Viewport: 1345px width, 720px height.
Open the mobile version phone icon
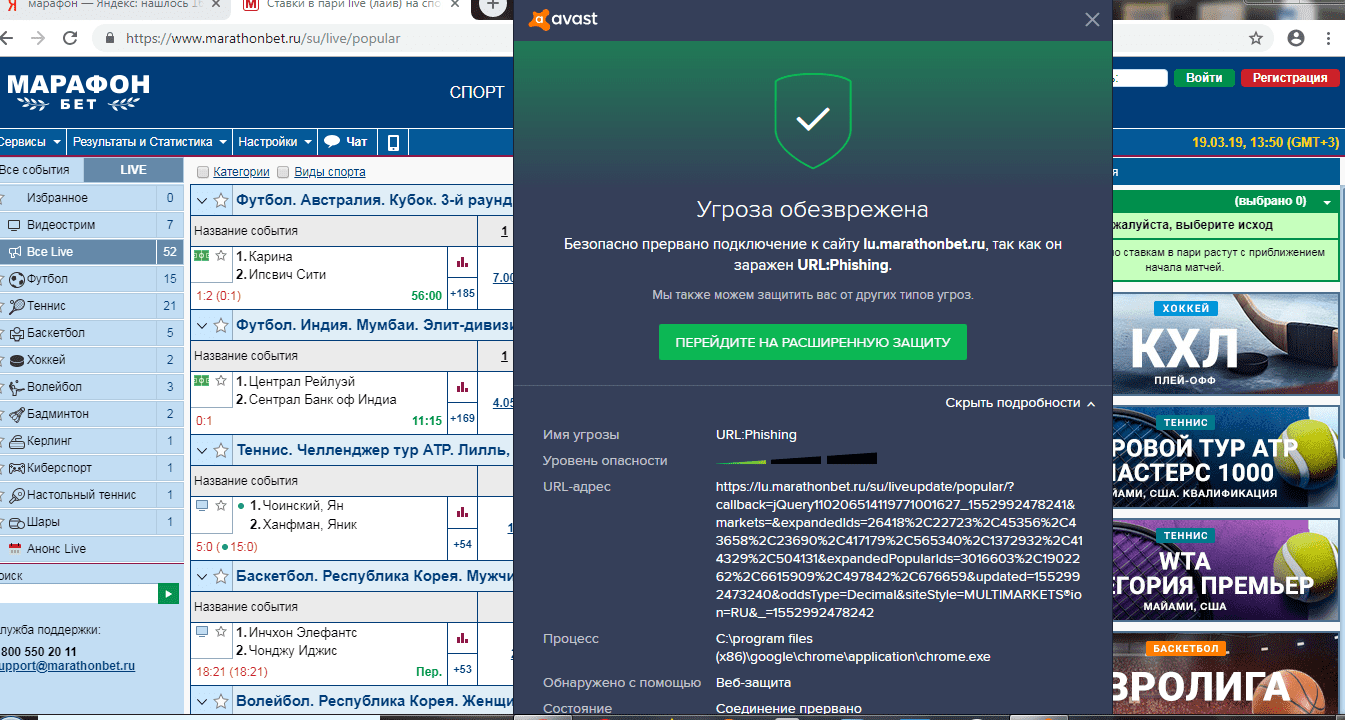tap(393, 142)
